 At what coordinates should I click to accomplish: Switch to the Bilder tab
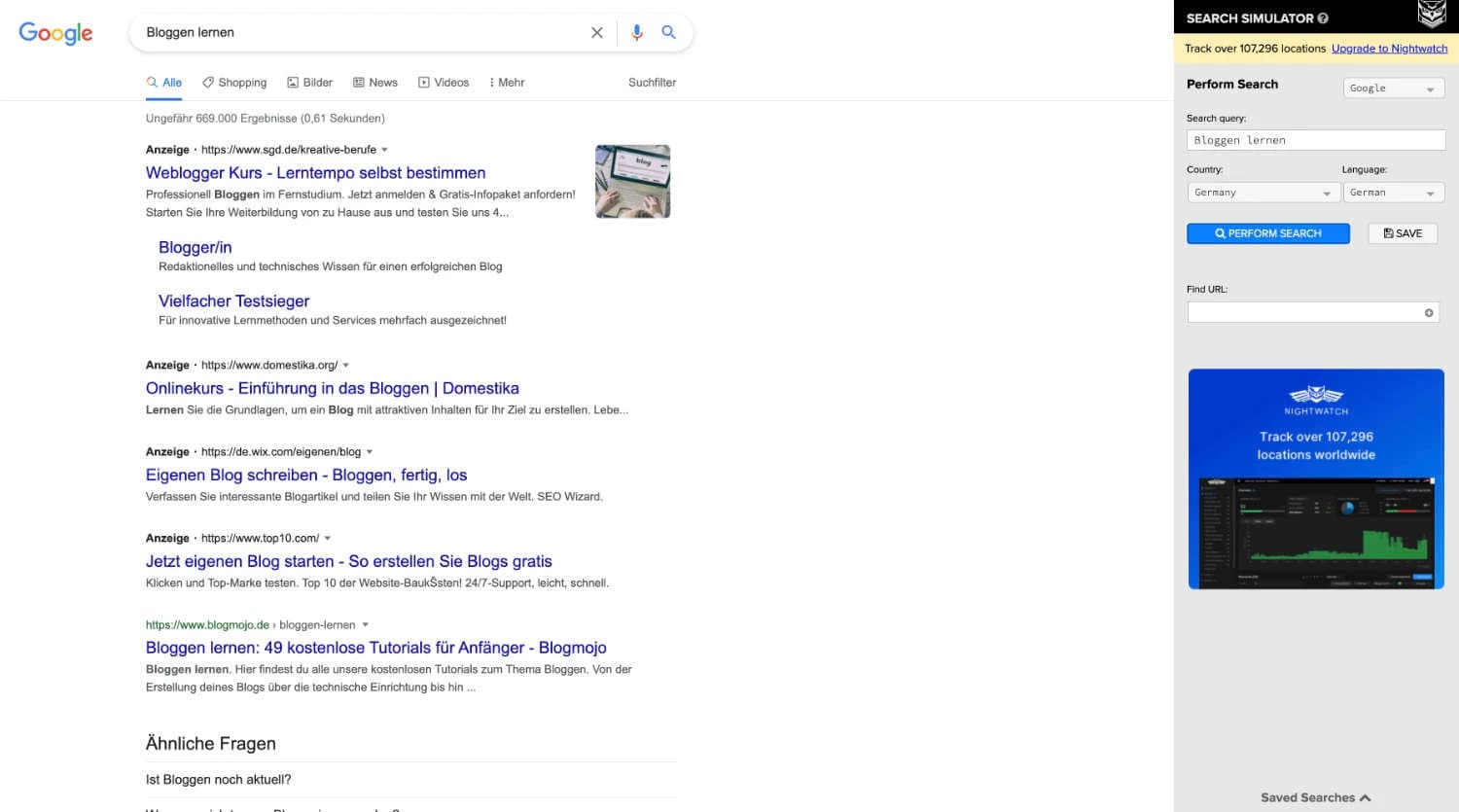point(309,83)
